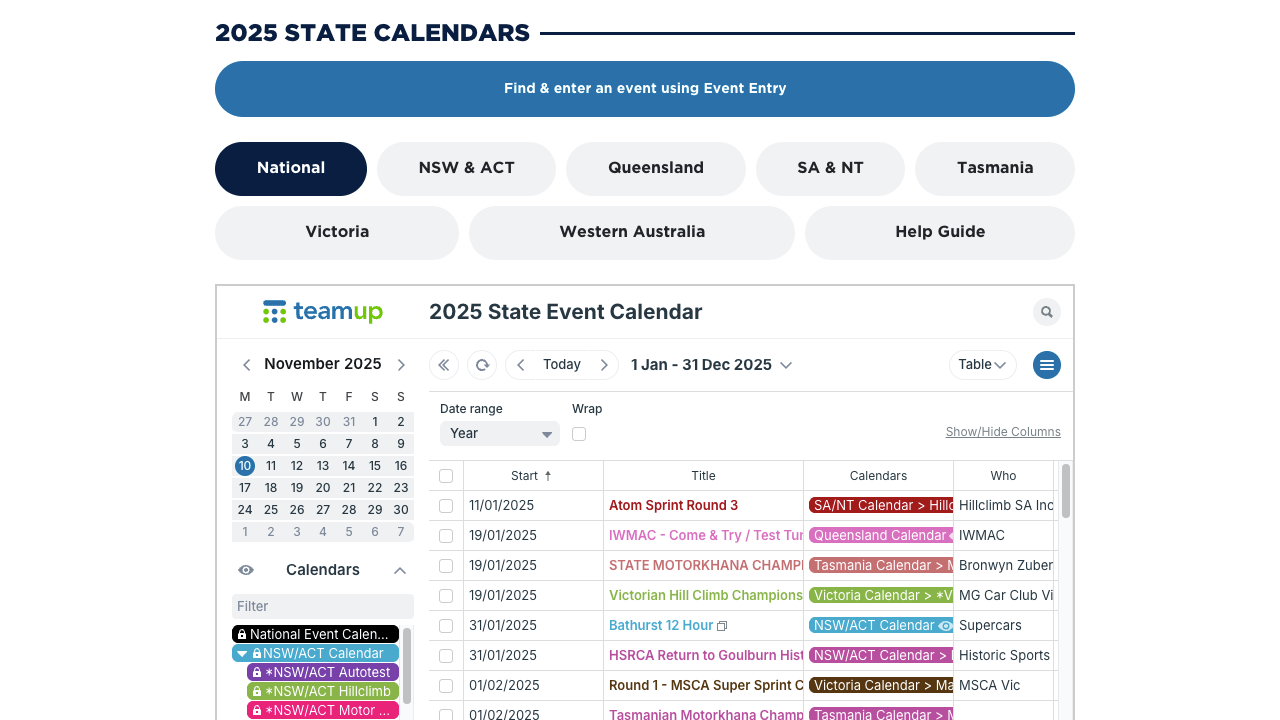Toggle the eye icon beside Calendars
The width and height of the screenshot is (1280, 720).
click(246, 570)
